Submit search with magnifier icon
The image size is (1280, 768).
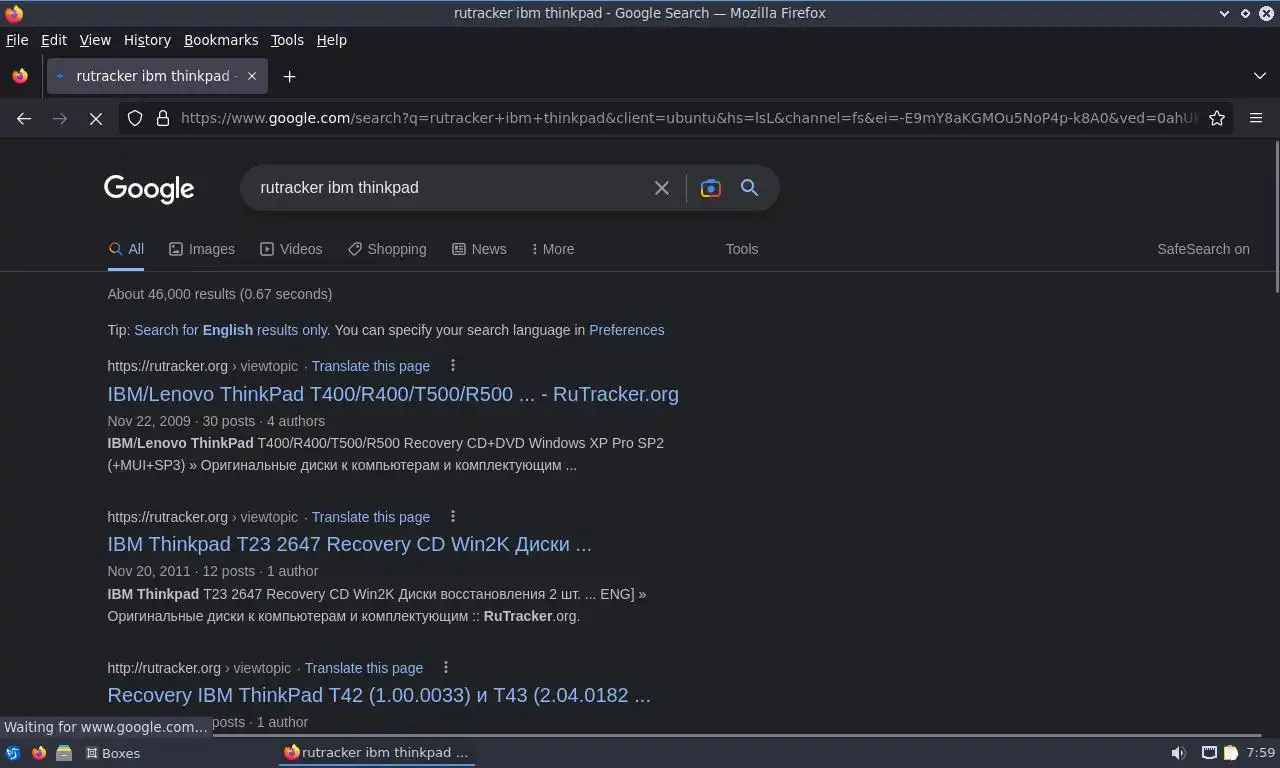(750, 188)
